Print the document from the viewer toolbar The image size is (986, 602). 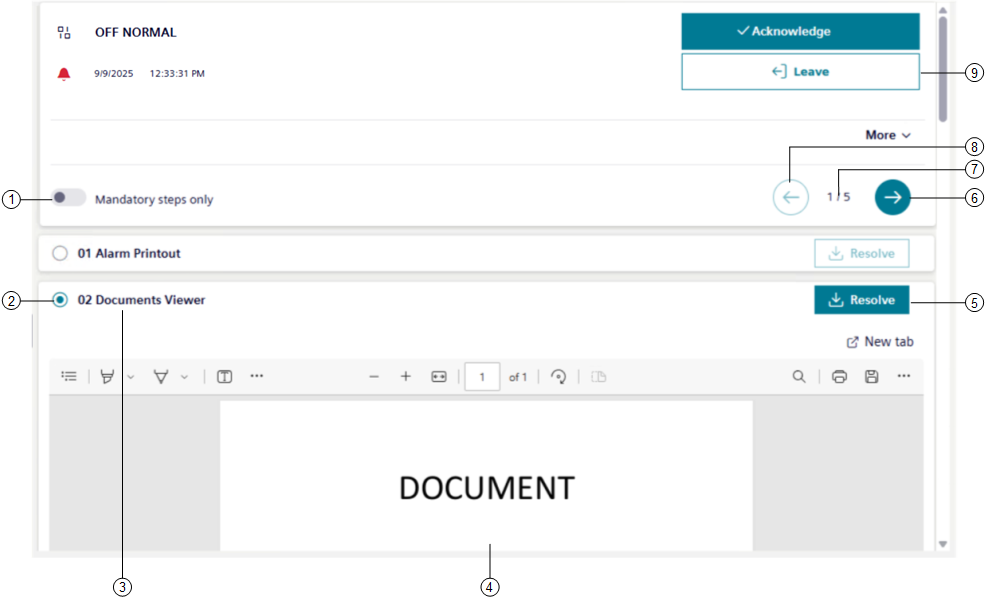click(x=840, y=377)
